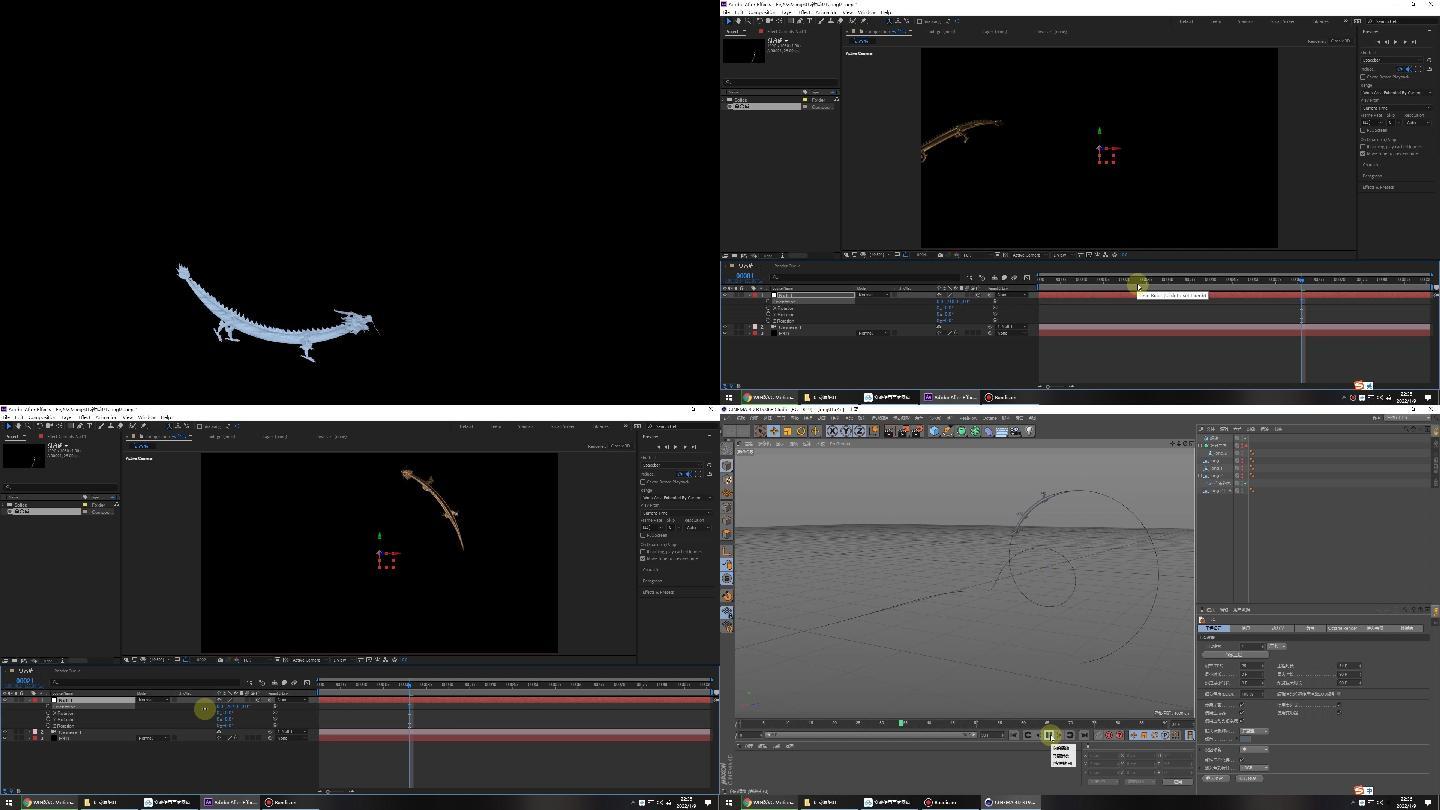Click the Render View clapperboard in Cinema 4D
The width and height of the screenshot is (1440, 810).
(889, 431)
